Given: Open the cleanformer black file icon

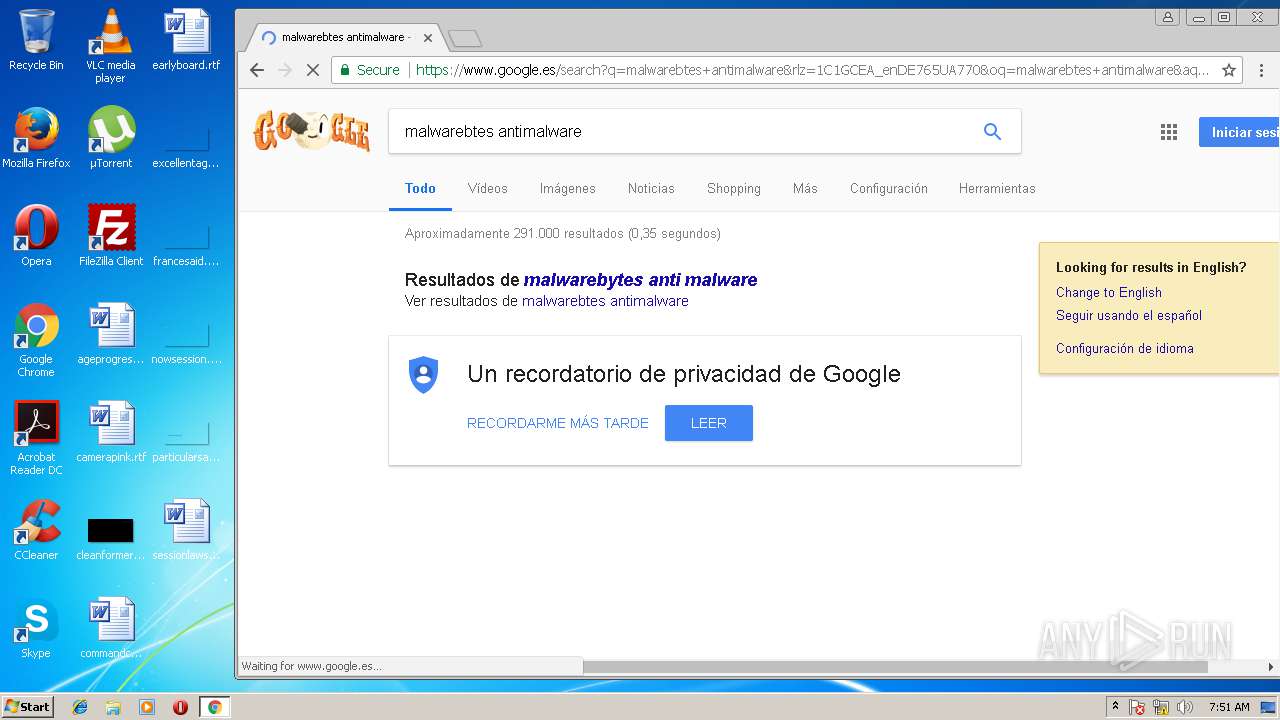Looking at the screenshot, I should pos(110,538).
